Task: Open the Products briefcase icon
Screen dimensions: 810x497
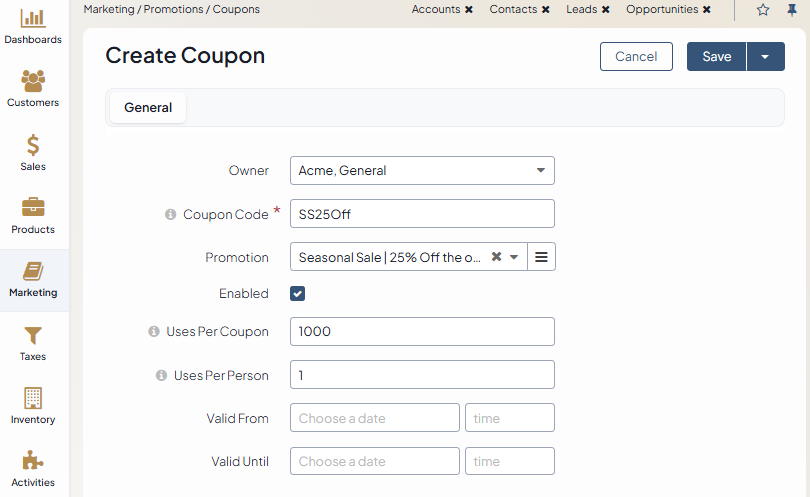Action: pyautogui.click(x=33, y=208)
